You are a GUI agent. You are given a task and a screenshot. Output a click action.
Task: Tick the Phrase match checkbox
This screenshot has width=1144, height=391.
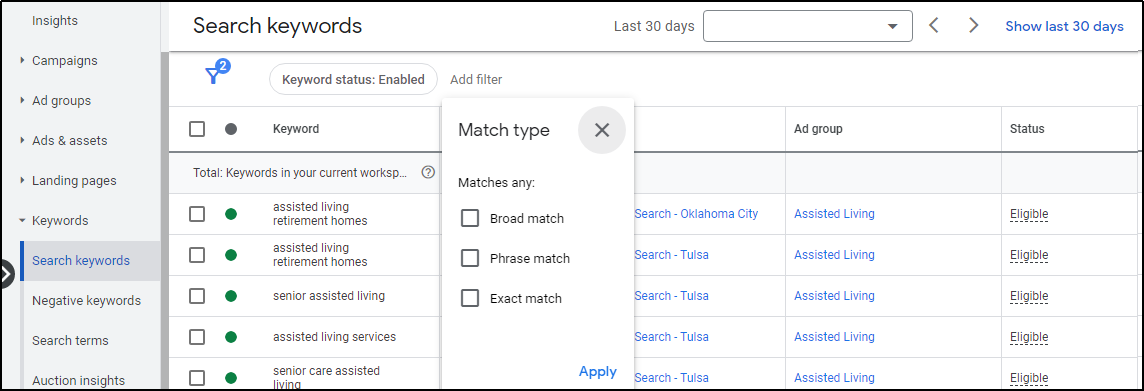(x=470, y=258)
